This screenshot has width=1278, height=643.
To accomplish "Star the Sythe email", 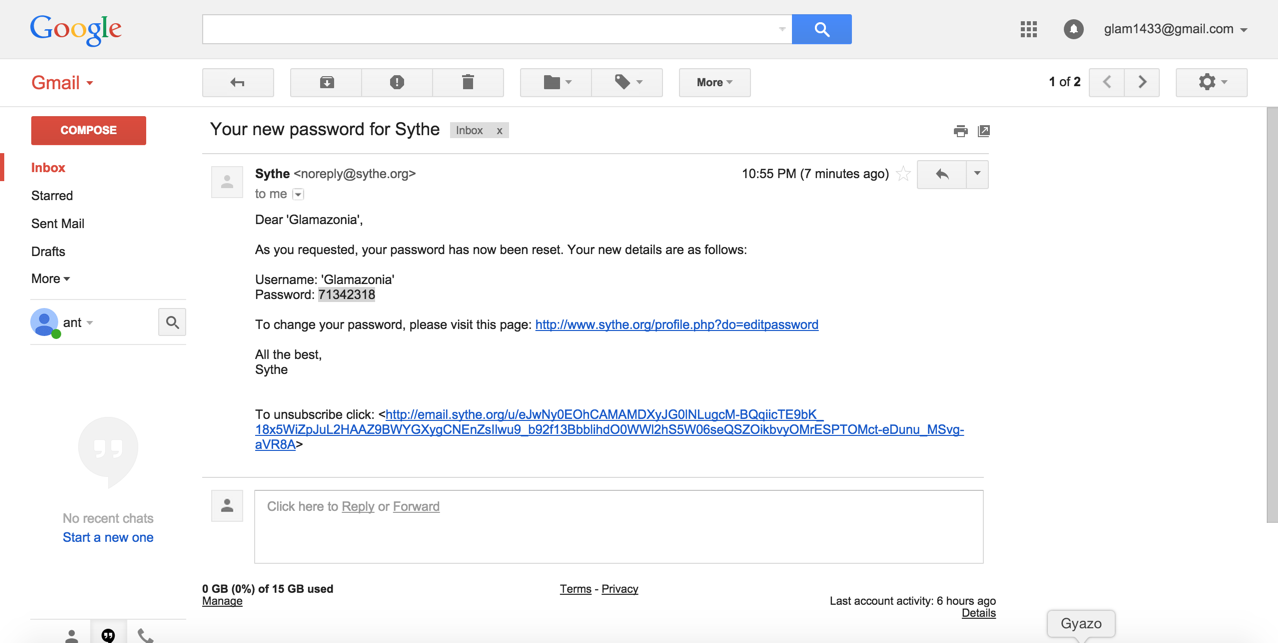I will [903, 174].
